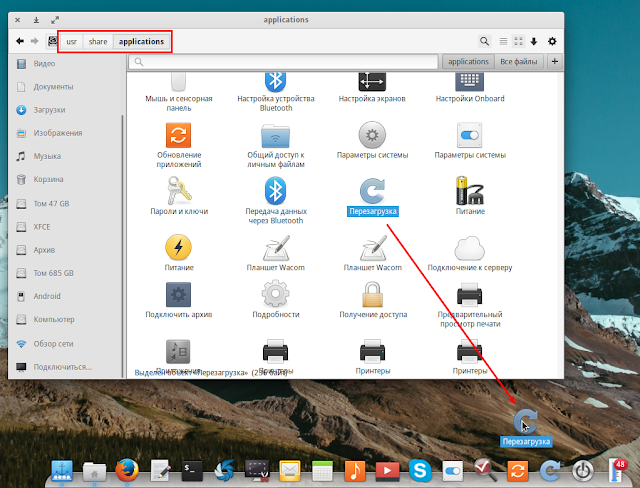Select the 'Обновление приложений' orange update icon
This screenshot has width=640, height=488.
pyautogui.click(x=178, y=135)
